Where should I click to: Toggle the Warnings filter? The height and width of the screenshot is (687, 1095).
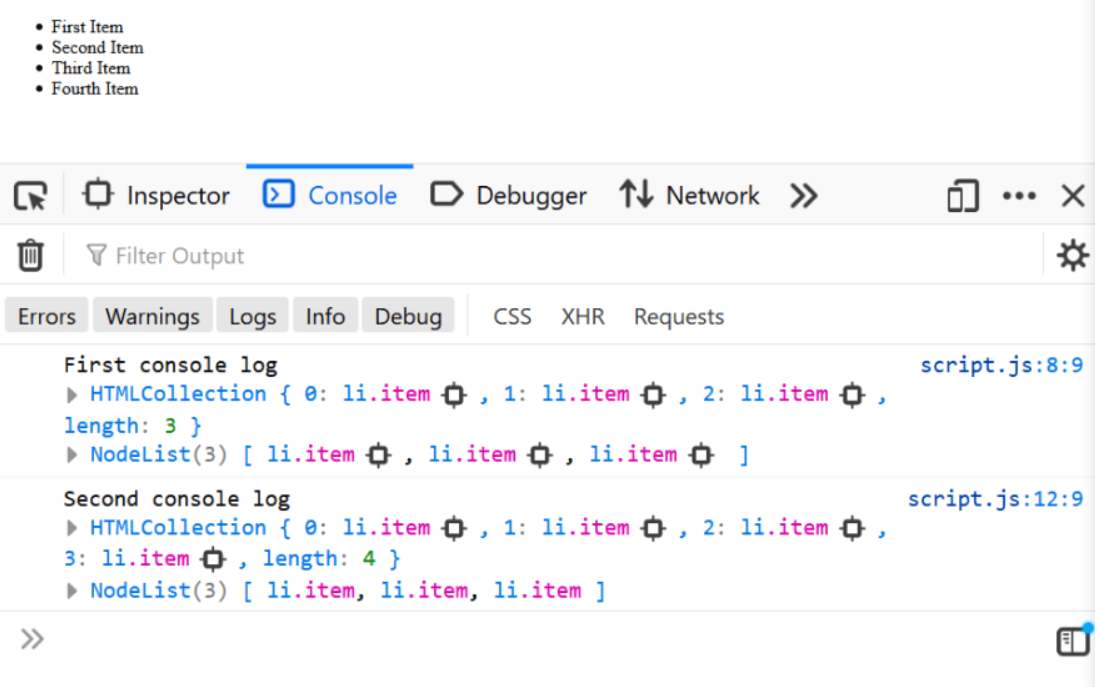click(x=152, y=315)
